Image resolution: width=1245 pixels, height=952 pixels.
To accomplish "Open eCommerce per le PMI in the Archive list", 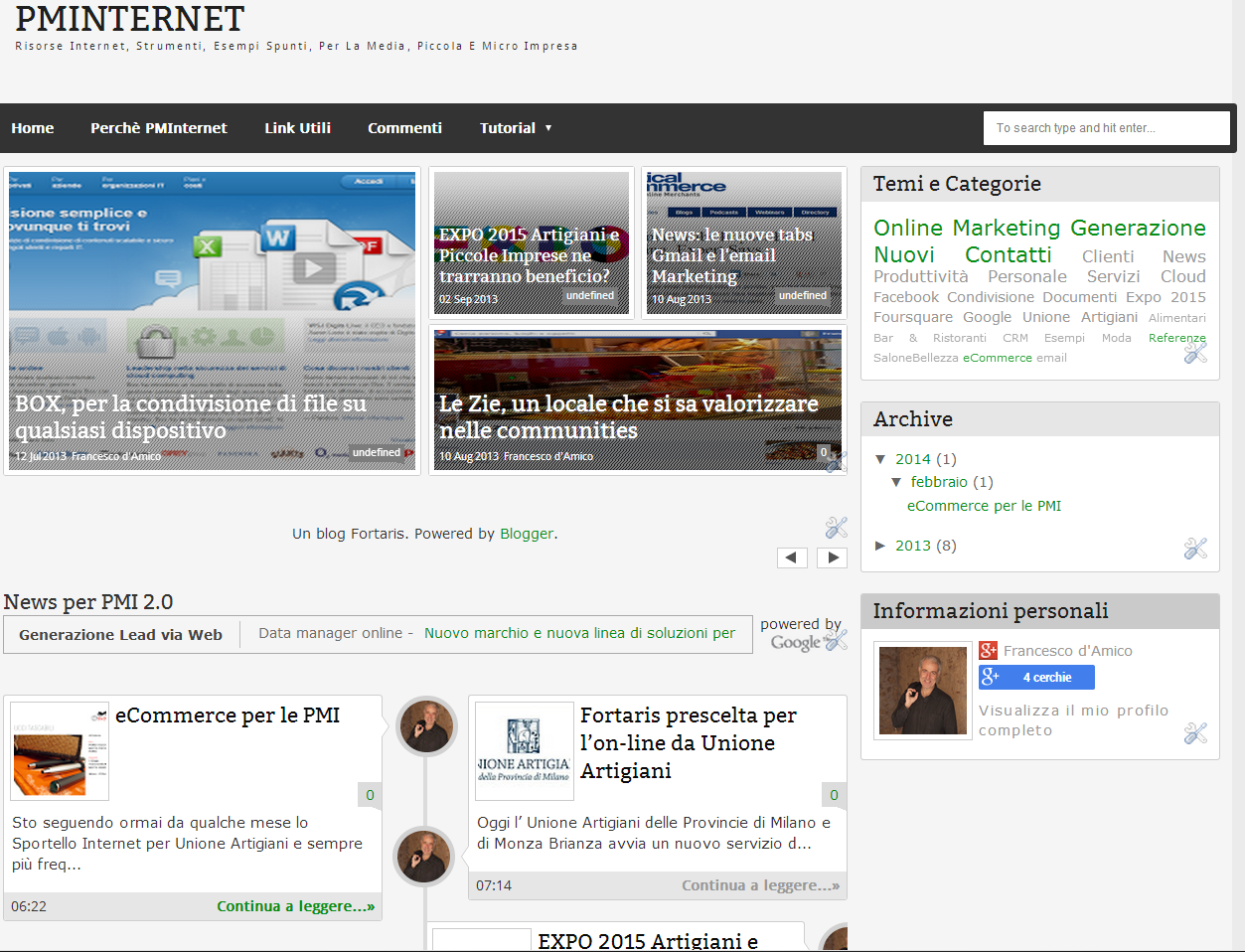I will point(985,506).
